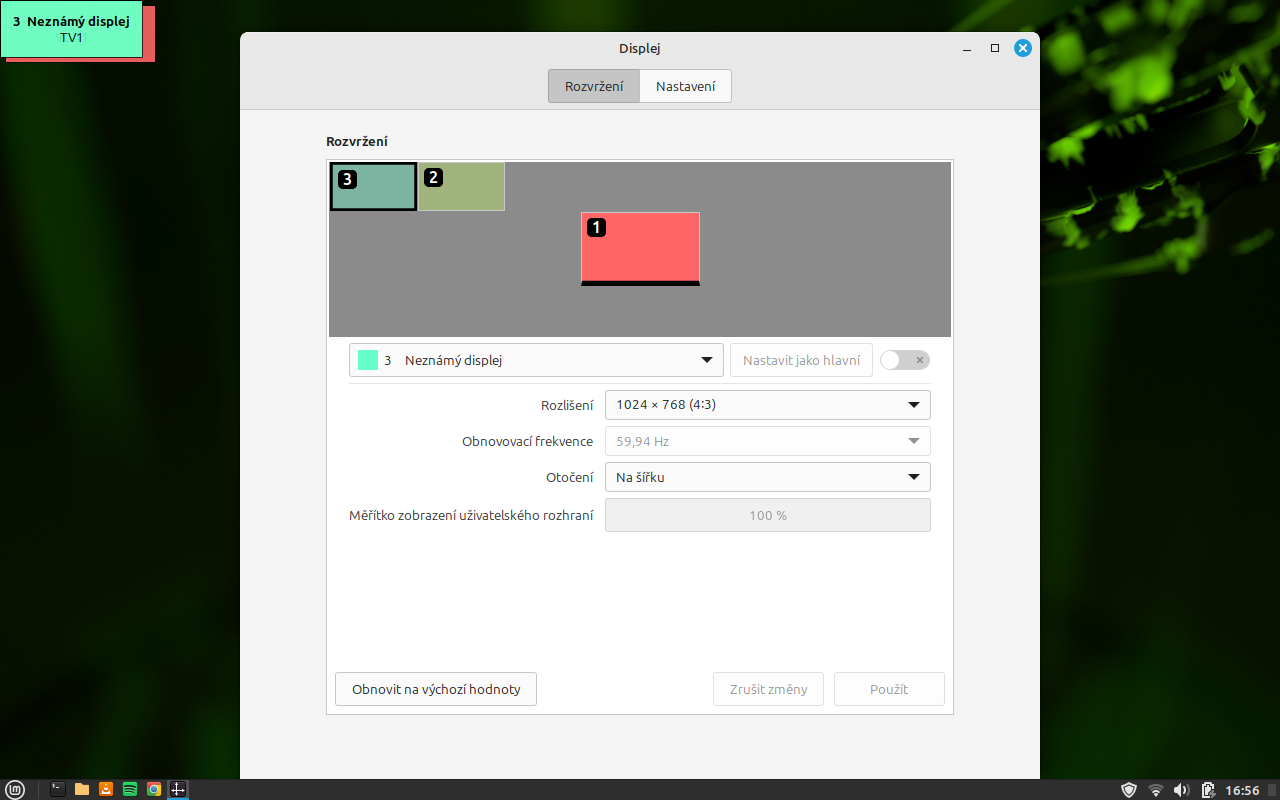Switch to the Rozvržení tab

(594, 86)
